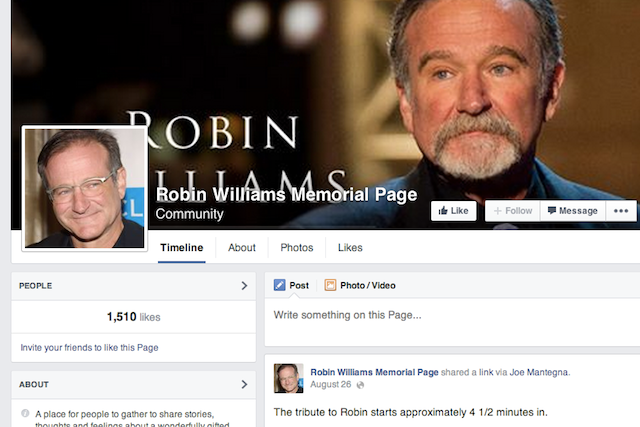The image size is (640, 427).
Task: Click the page name link in the post header
Action: click(x=374, y=372)
